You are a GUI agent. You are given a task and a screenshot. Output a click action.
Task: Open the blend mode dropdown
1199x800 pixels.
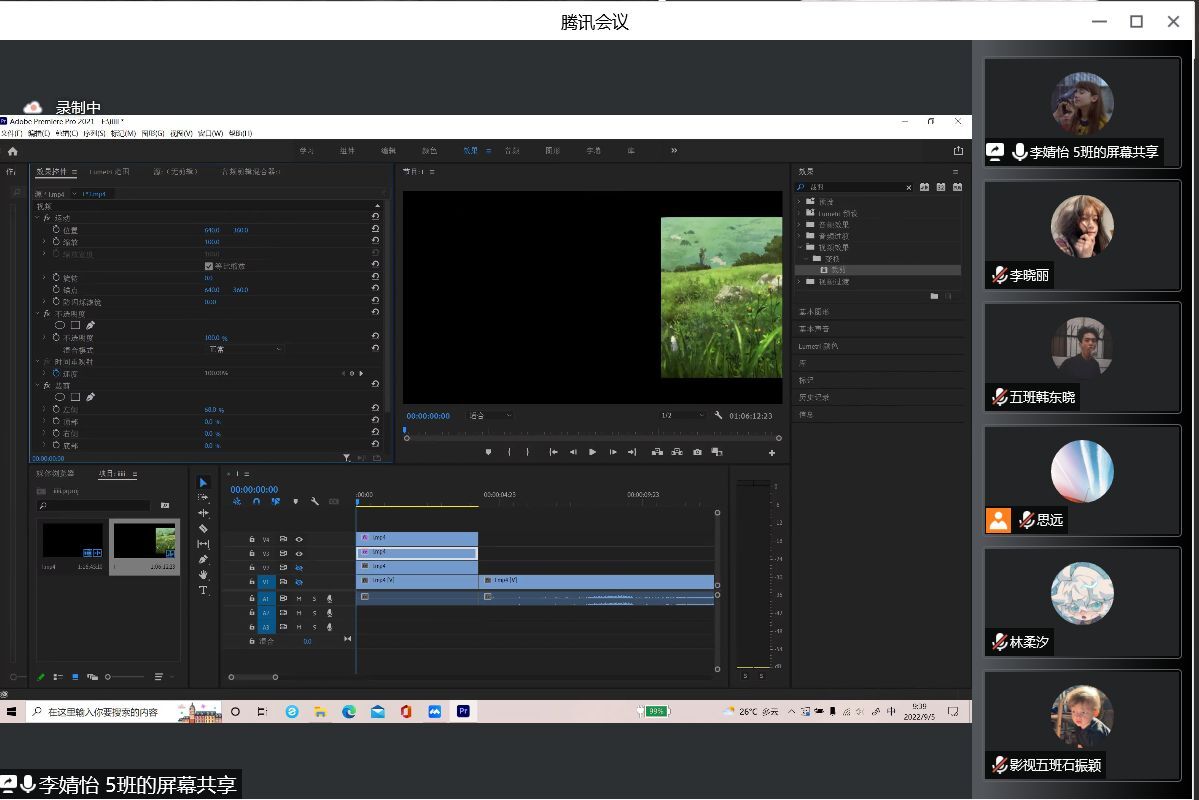[x=244, y=349]
